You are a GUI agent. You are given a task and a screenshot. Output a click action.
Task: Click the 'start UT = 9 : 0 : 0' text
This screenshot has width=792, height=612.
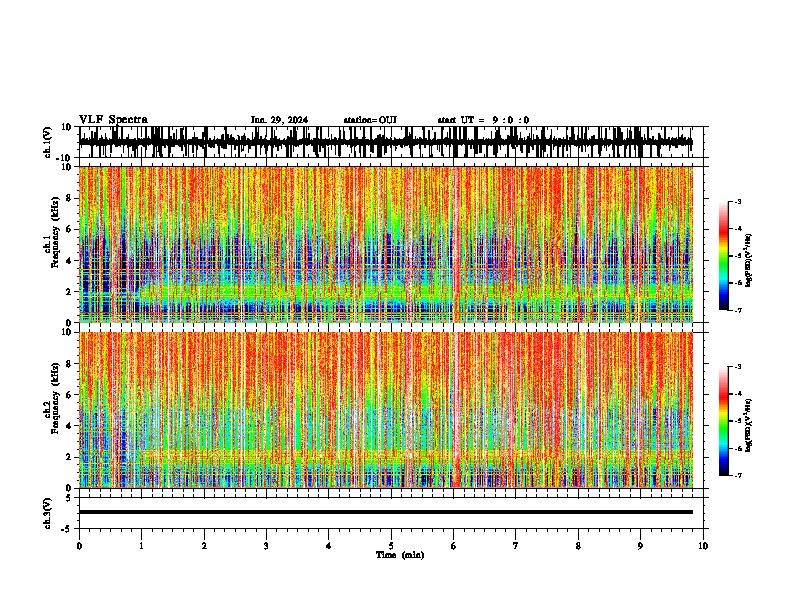pyautogui.click(x=483, y=120)
